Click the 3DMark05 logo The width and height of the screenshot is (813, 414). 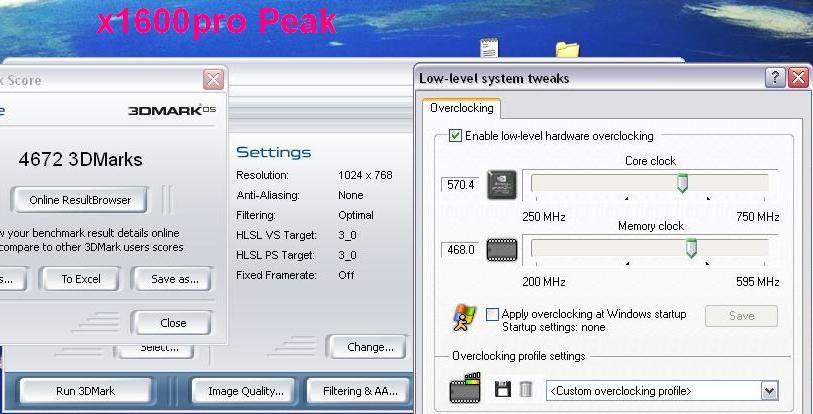(172, 110)
